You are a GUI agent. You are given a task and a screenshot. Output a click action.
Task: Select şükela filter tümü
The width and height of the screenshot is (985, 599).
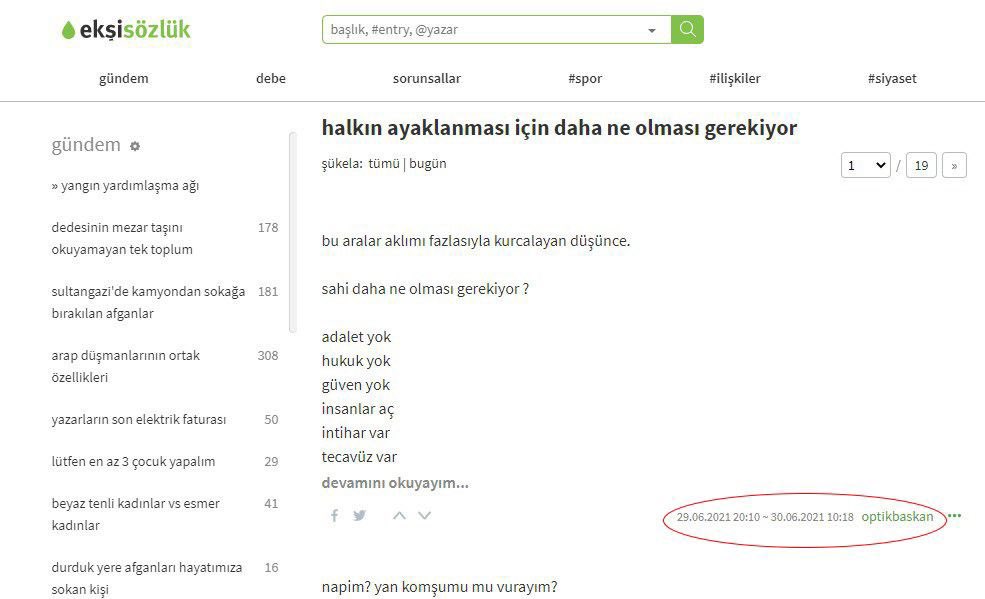pyautogui.click(x=384, y=163)
